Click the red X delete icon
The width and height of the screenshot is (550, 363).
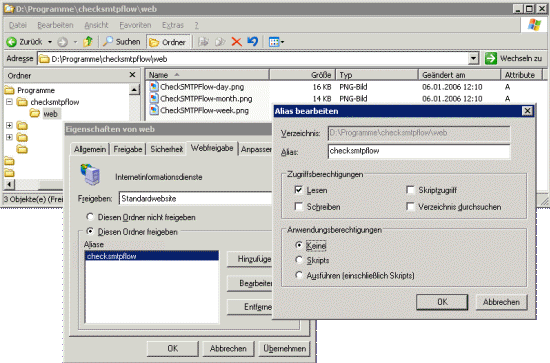click(x=237, y=42)
